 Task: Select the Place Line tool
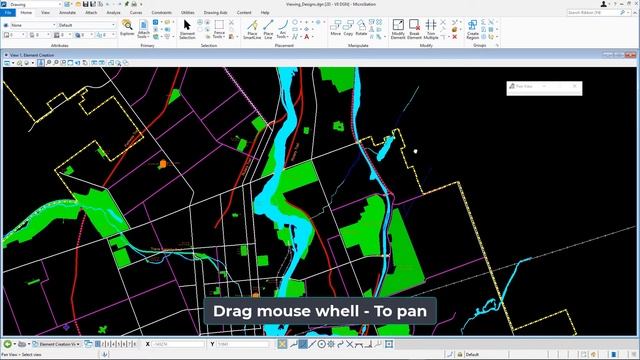pos(268,29)
